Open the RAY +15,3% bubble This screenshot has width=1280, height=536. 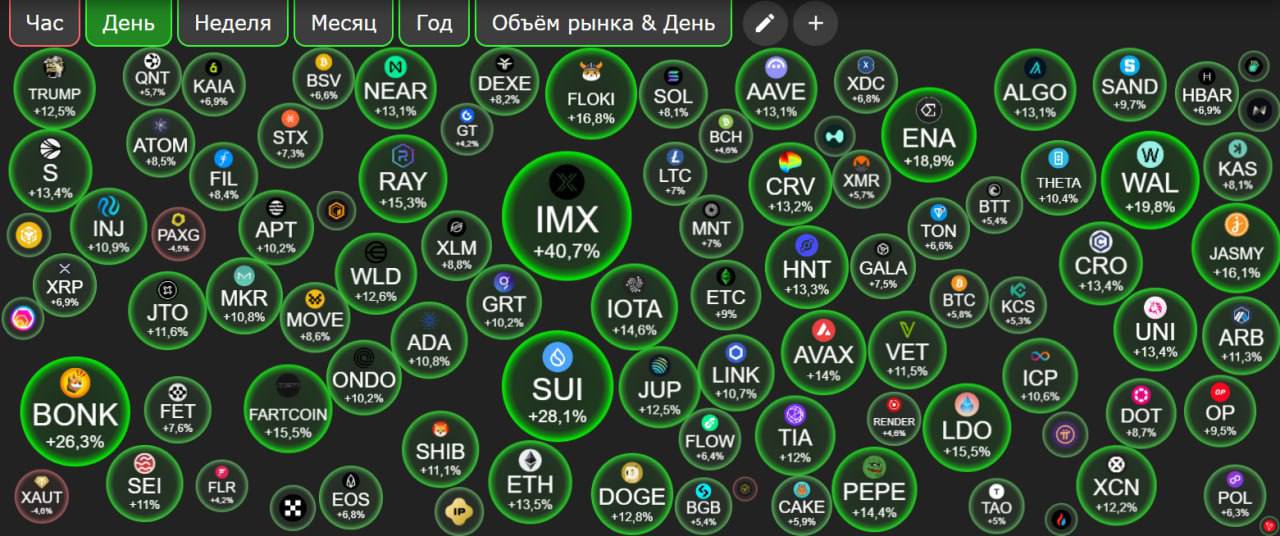click(403, 179)
